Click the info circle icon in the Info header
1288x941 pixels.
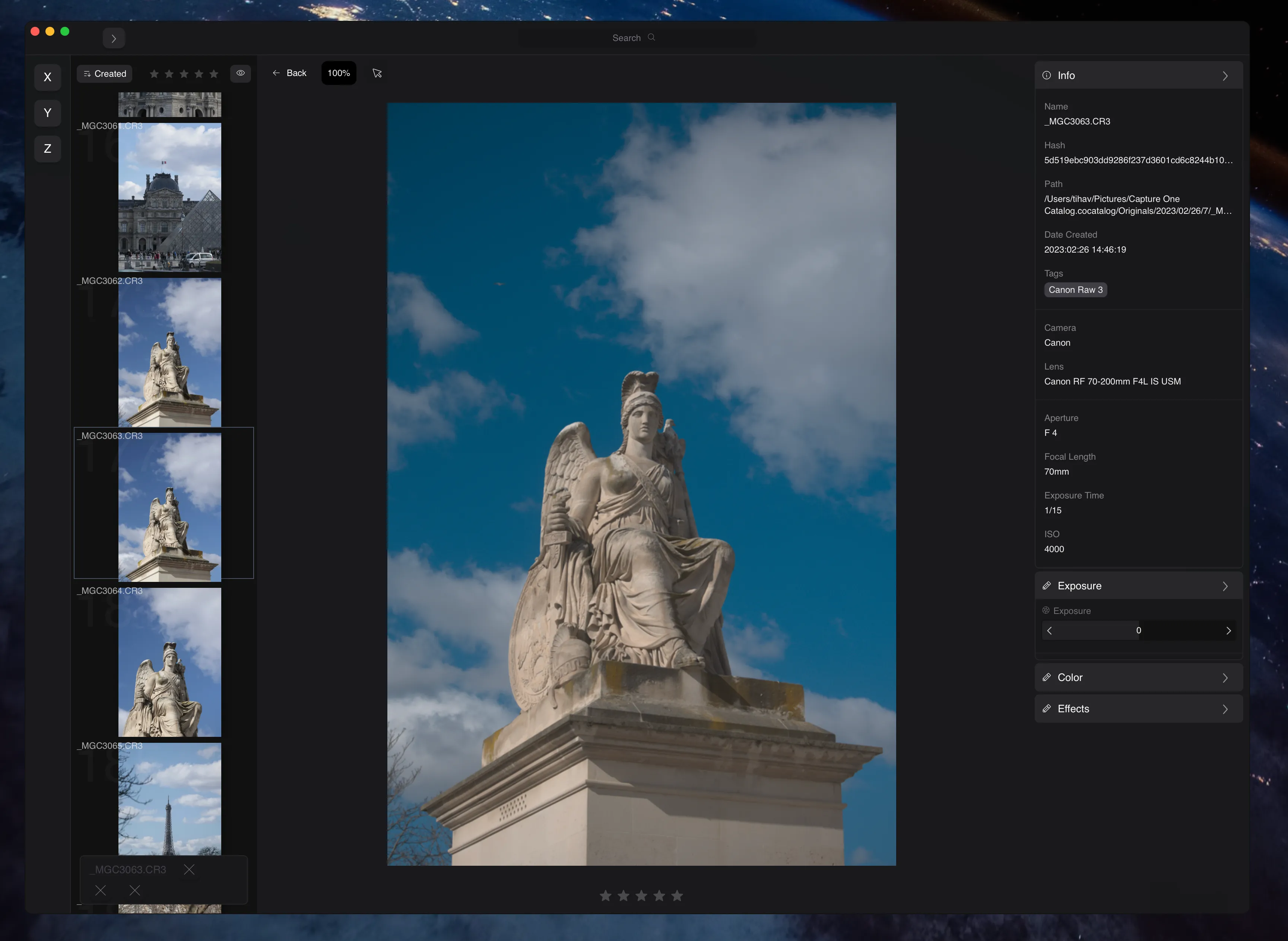(x=1047, y=75)
